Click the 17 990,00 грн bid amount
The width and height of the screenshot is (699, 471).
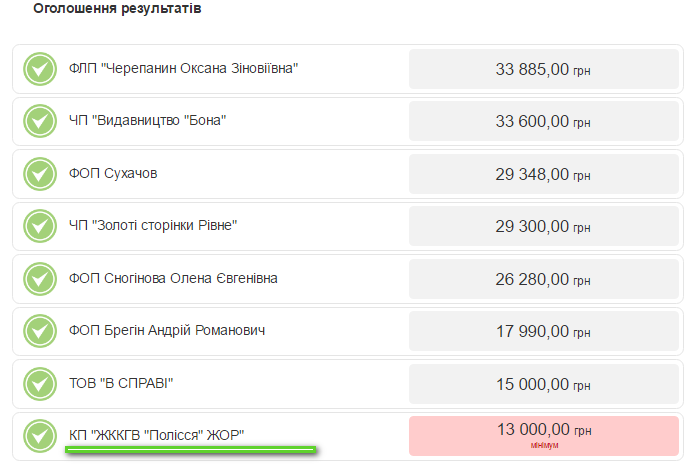tap(543, 330)
